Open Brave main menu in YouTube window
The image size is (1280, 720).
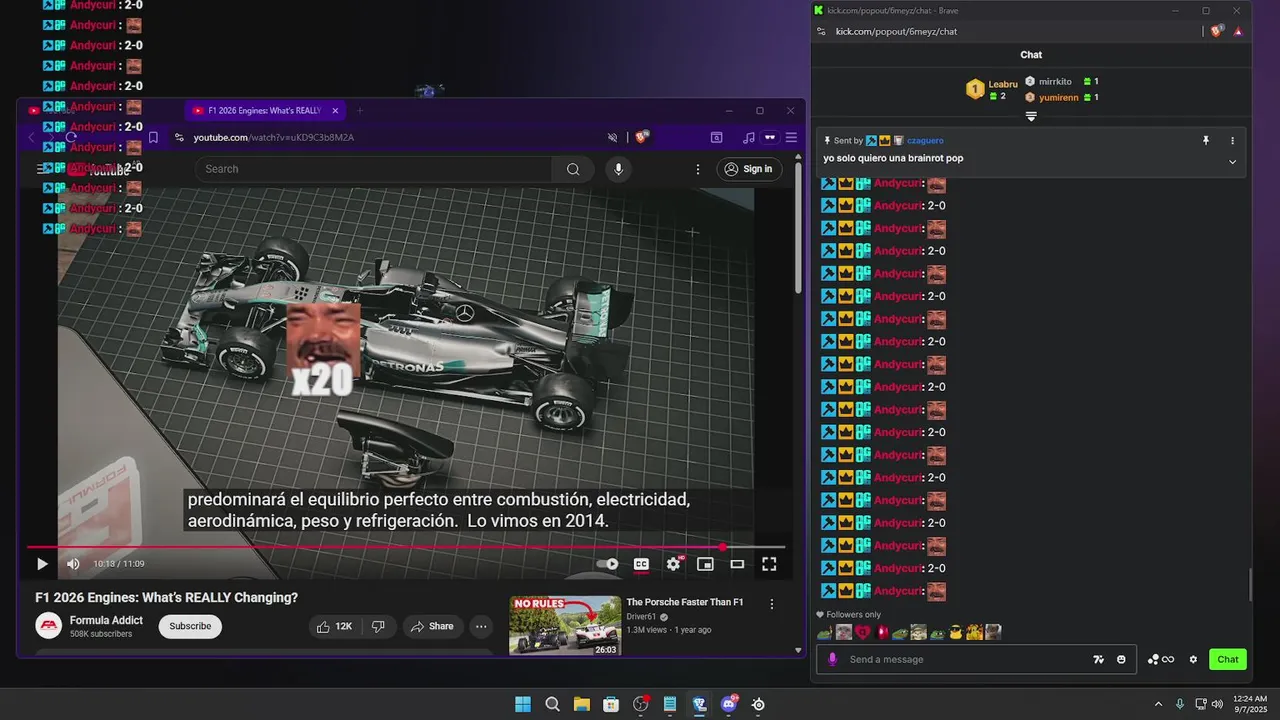tap(791, 137)
